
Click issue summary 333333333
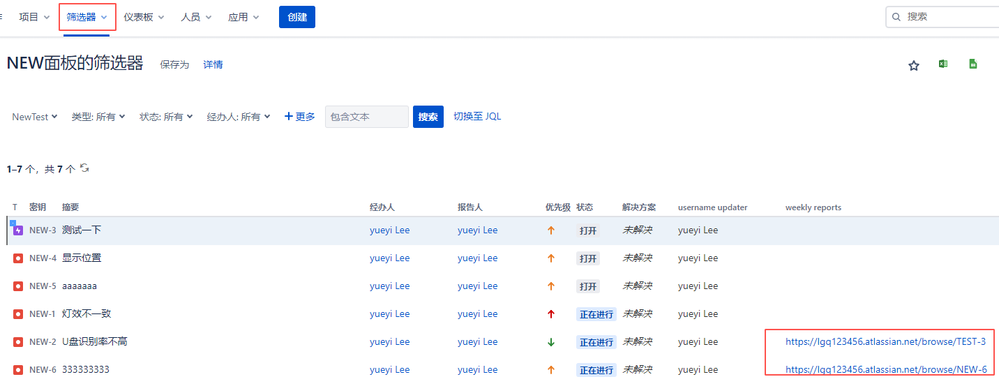85,370
